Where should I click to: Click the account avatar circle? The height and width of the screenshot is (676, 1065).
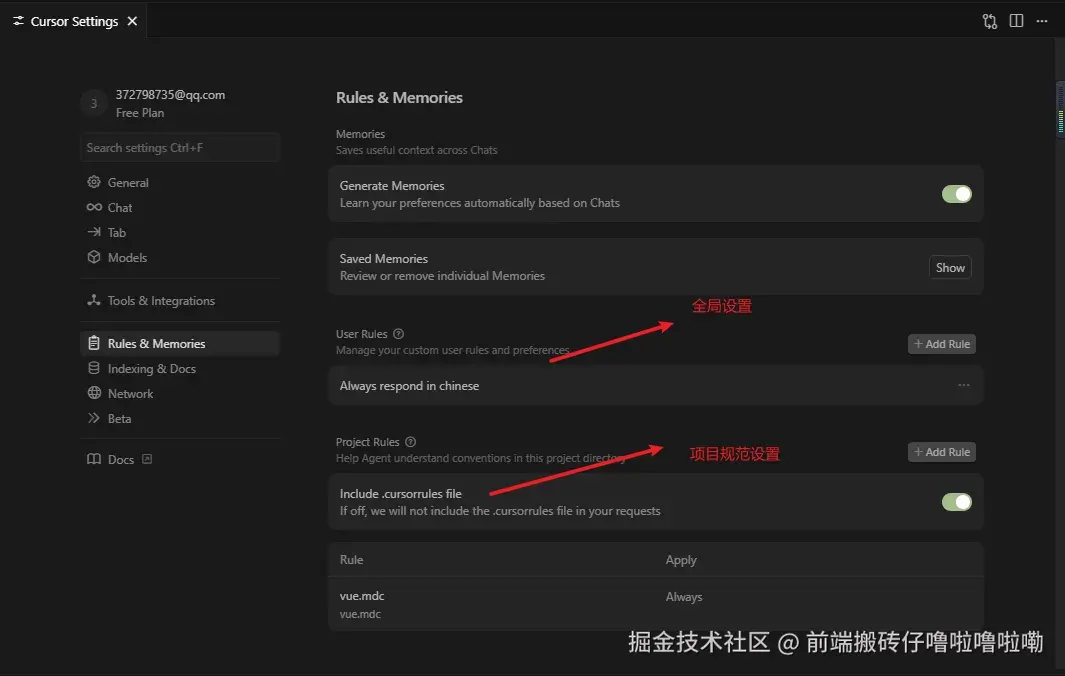[94, 103]
